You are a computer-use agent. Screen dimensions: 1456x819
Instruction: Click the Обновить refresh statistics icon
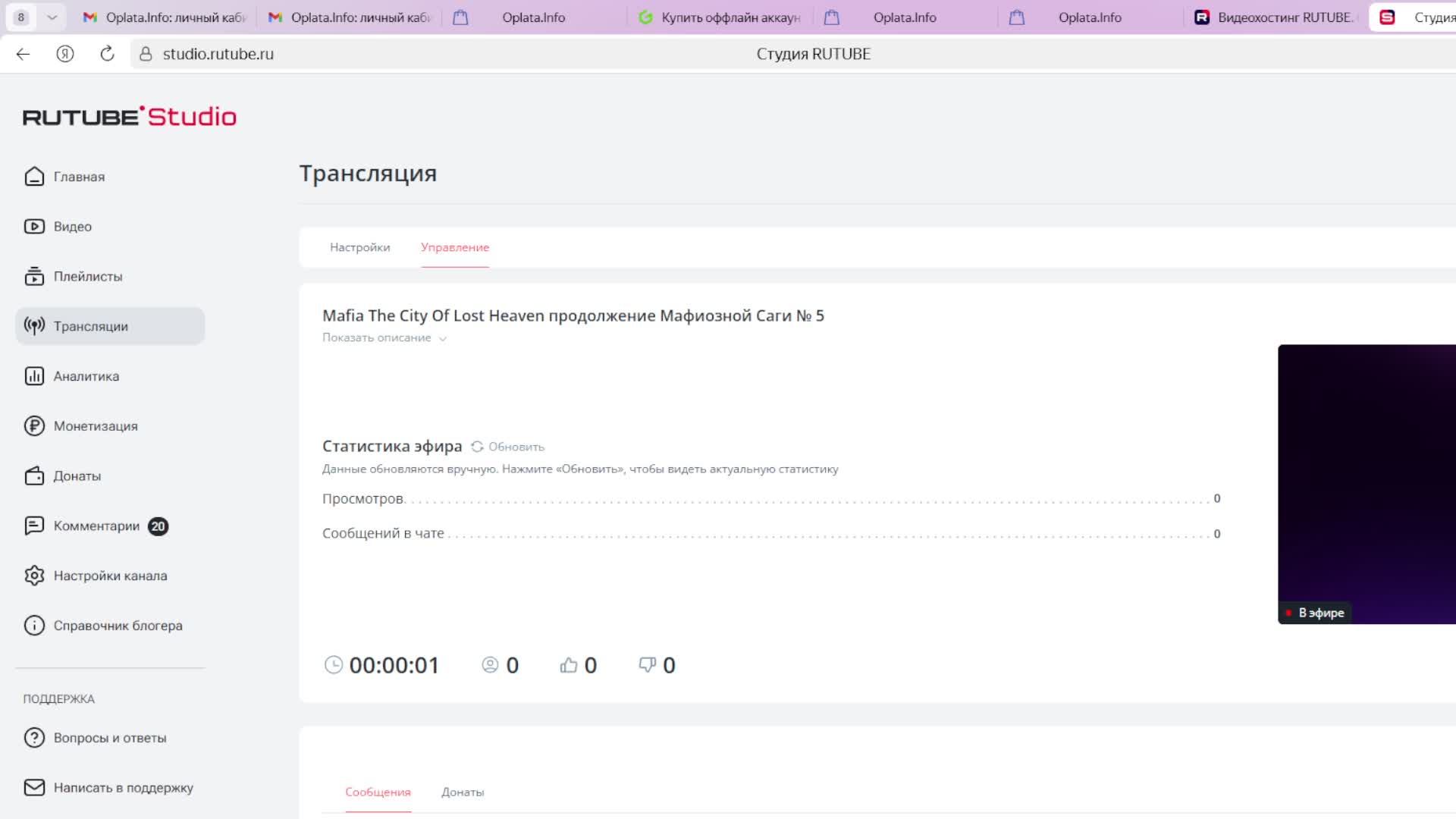[477, 447]
